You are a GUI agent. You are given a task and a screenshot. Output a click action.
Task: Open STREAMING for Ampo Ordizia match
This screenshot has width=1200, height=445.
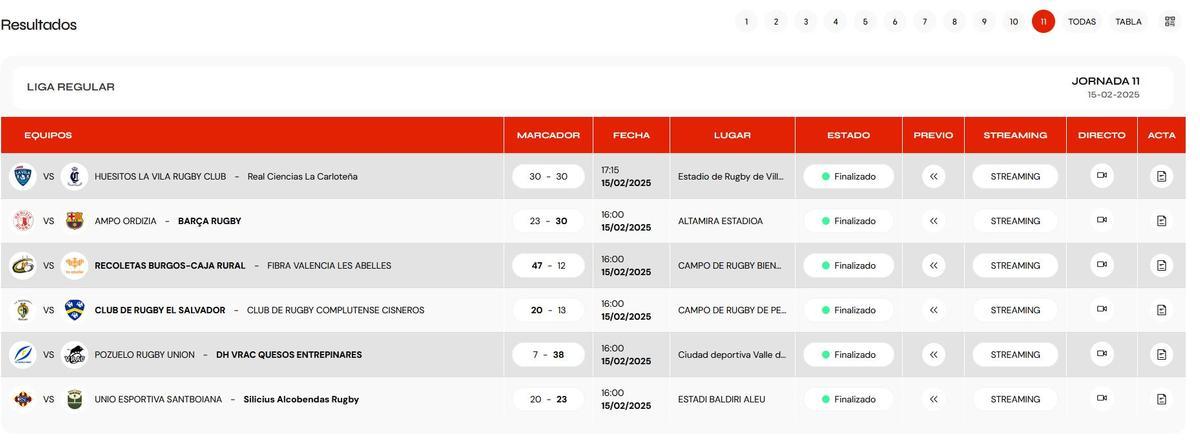click(1015, 221)
